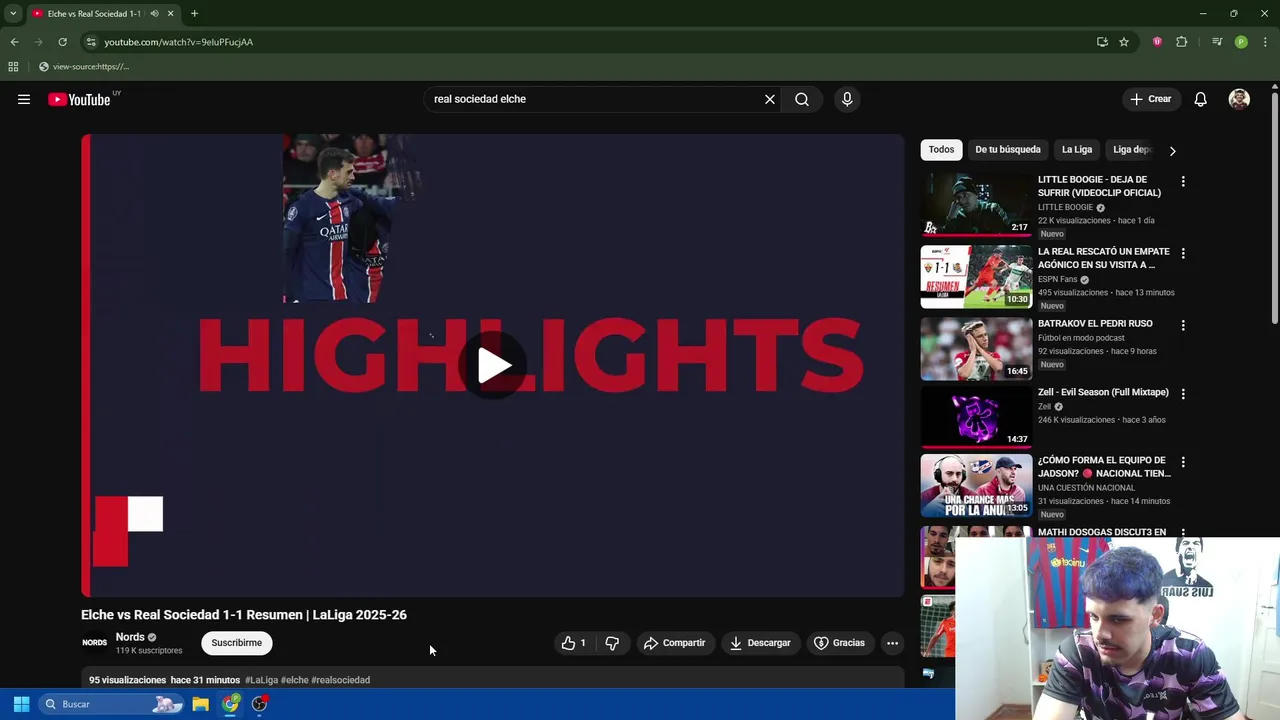Mute the tab using the speaker icon

tap(154, 14)
